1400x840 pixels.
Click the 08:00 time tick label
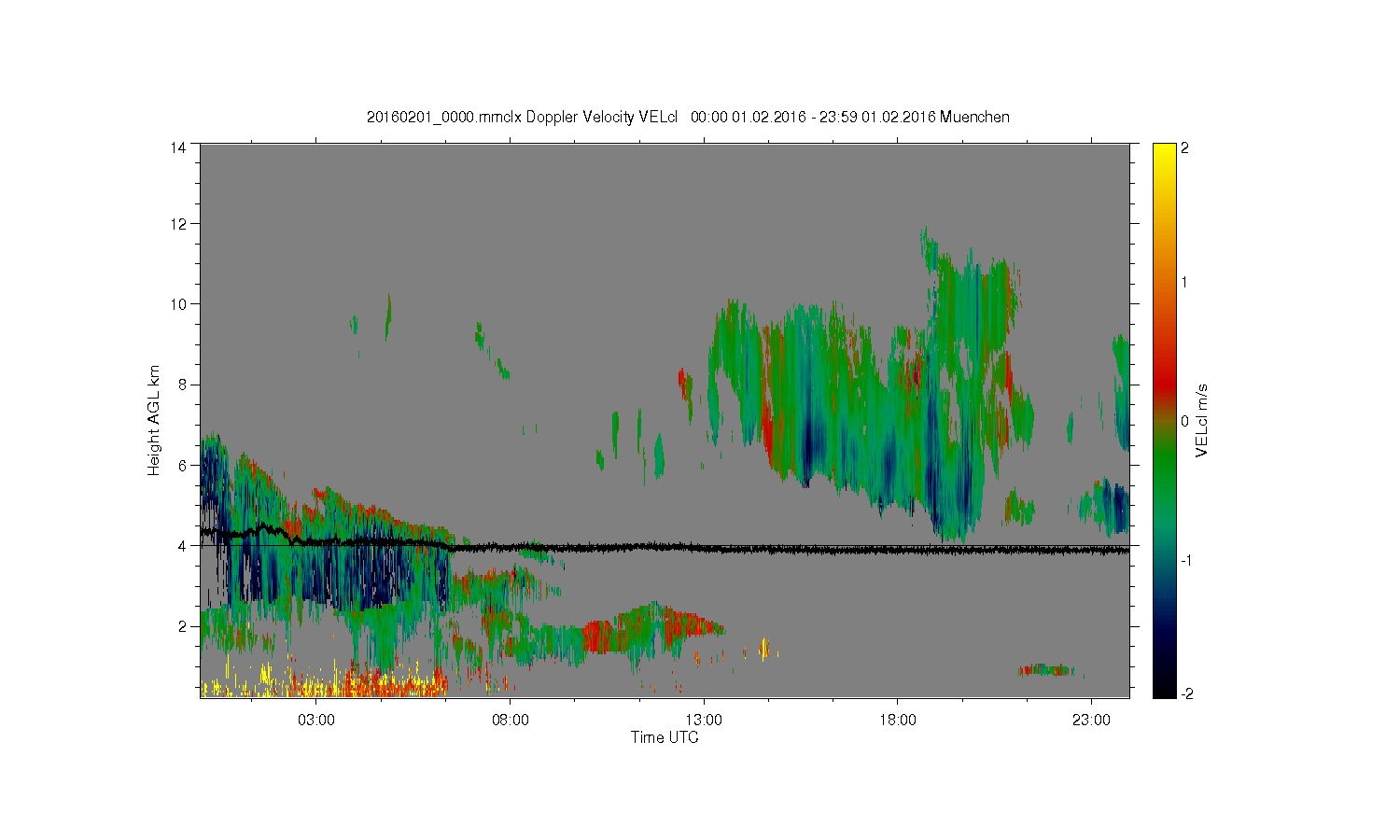click(511, 721)
